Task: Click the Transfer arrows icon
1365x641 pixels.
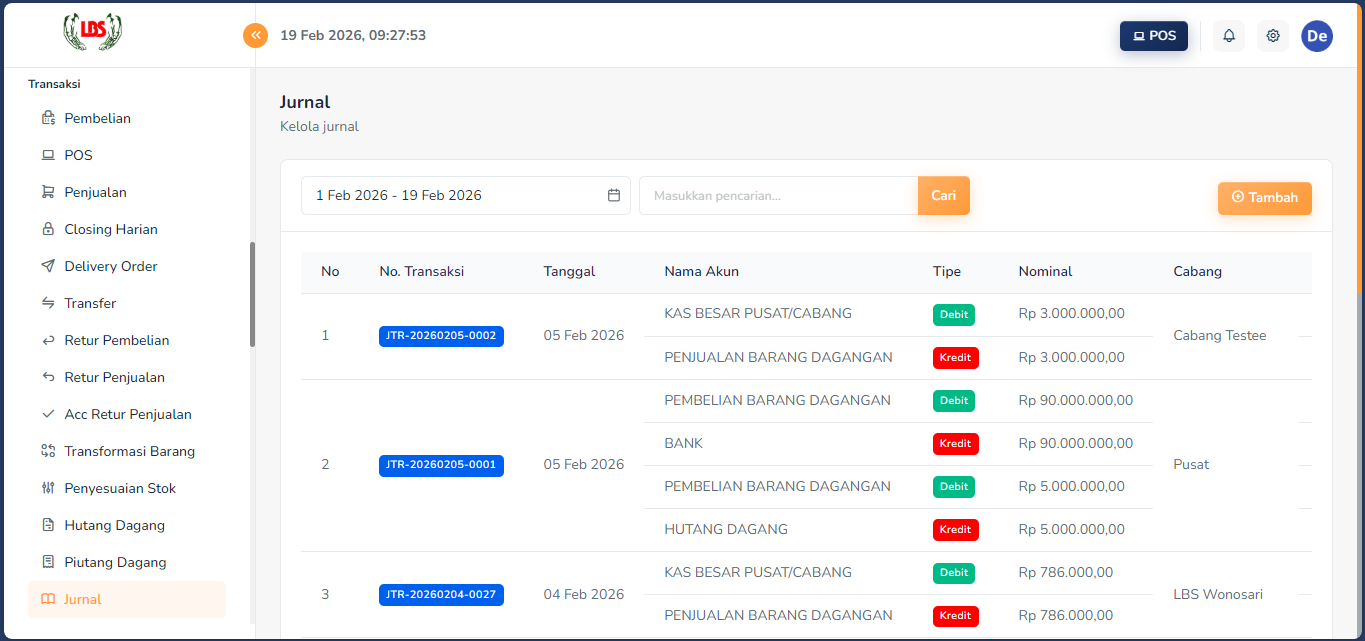Action: point(48,303)
